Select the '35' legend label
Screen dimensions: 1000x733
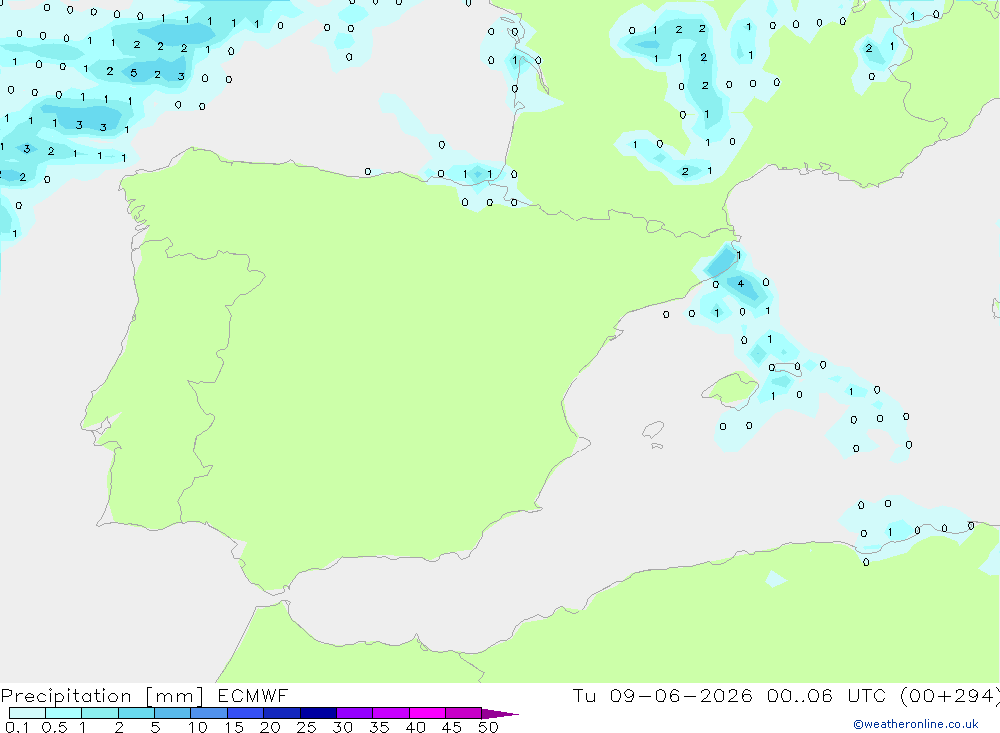tap(379, 727)
